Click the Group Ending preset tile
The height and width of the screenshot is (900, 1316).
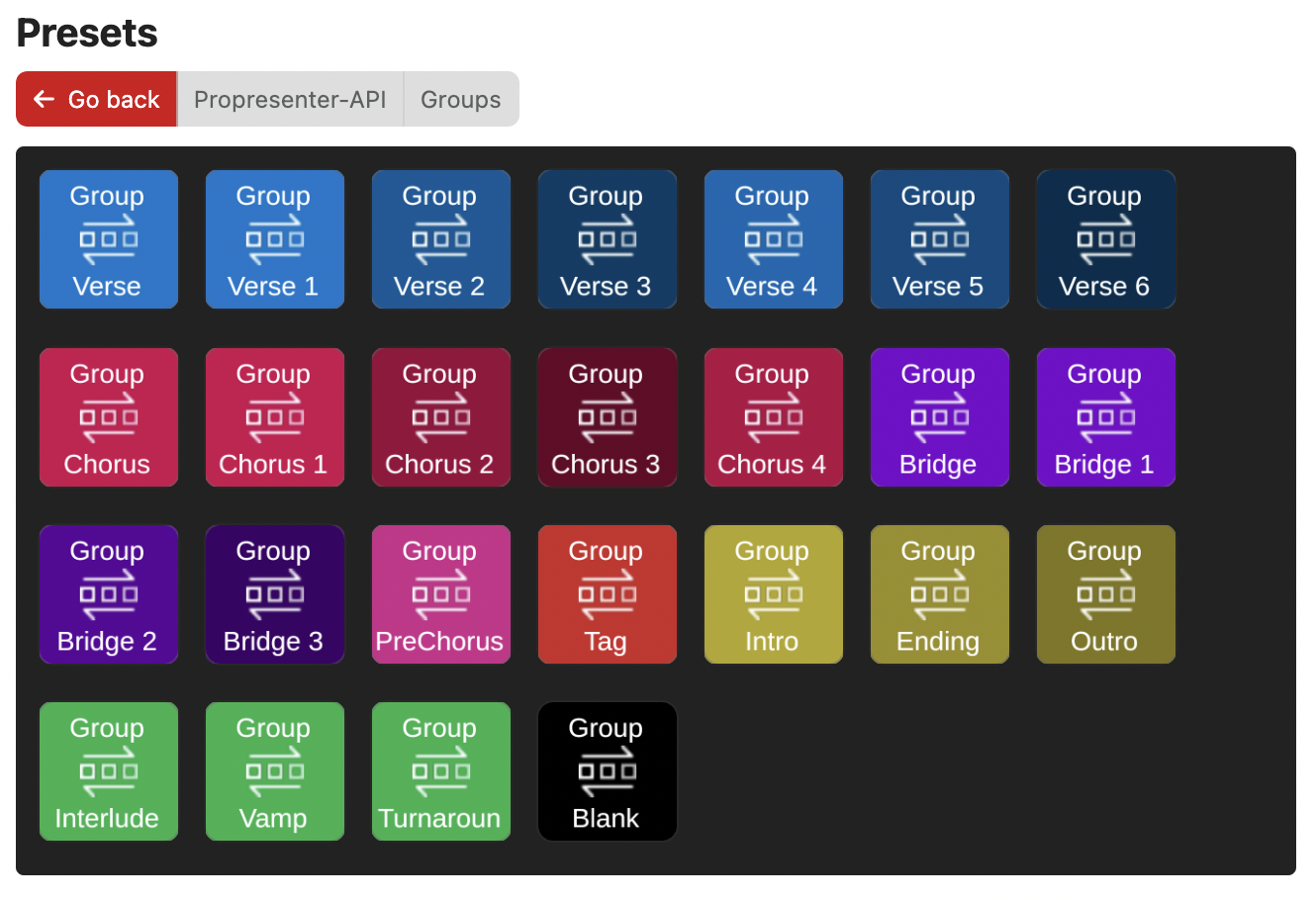tap(940, 594)
